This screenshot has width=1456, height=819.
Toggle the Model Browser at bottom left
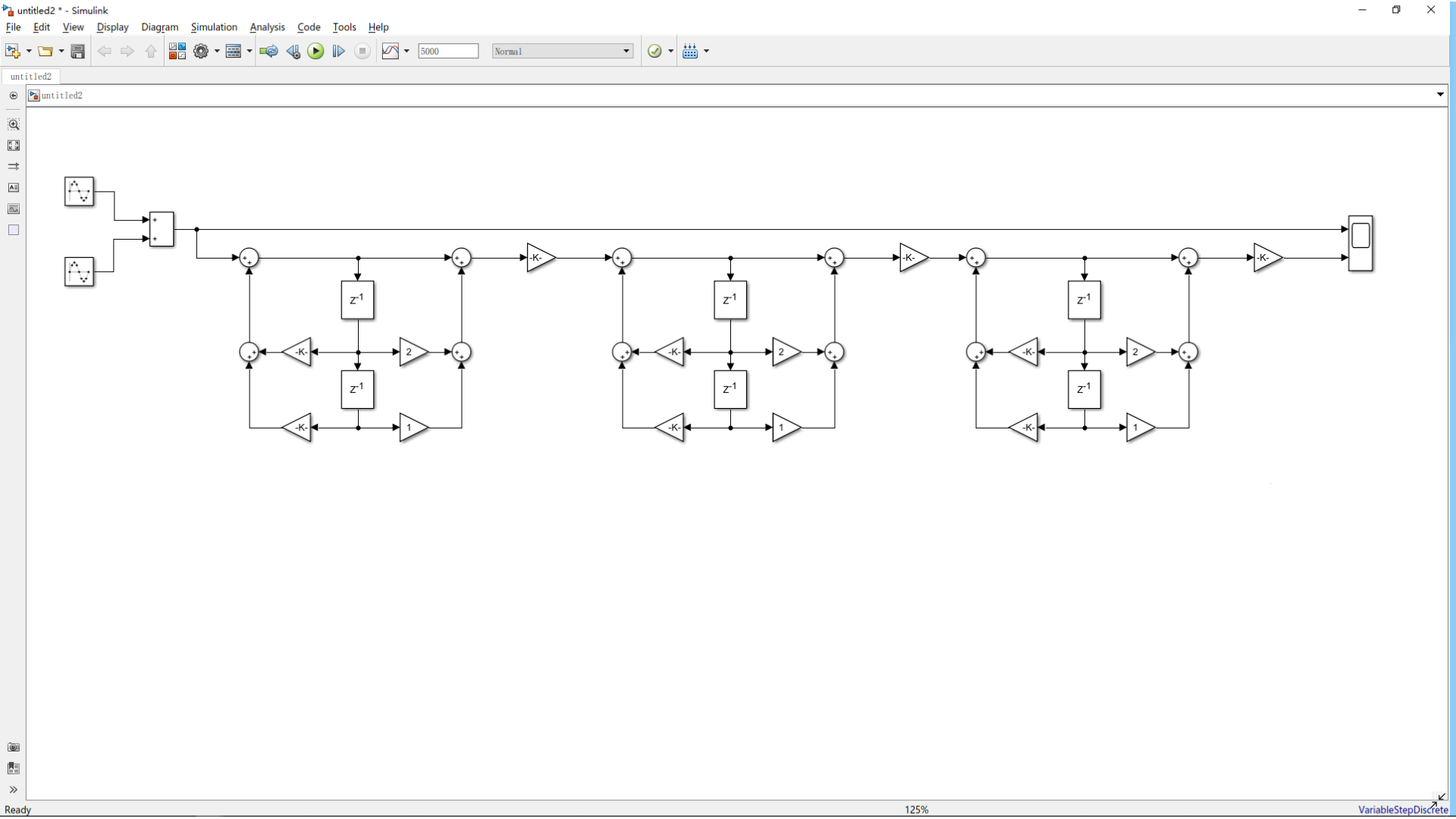[x=13, y=789]
